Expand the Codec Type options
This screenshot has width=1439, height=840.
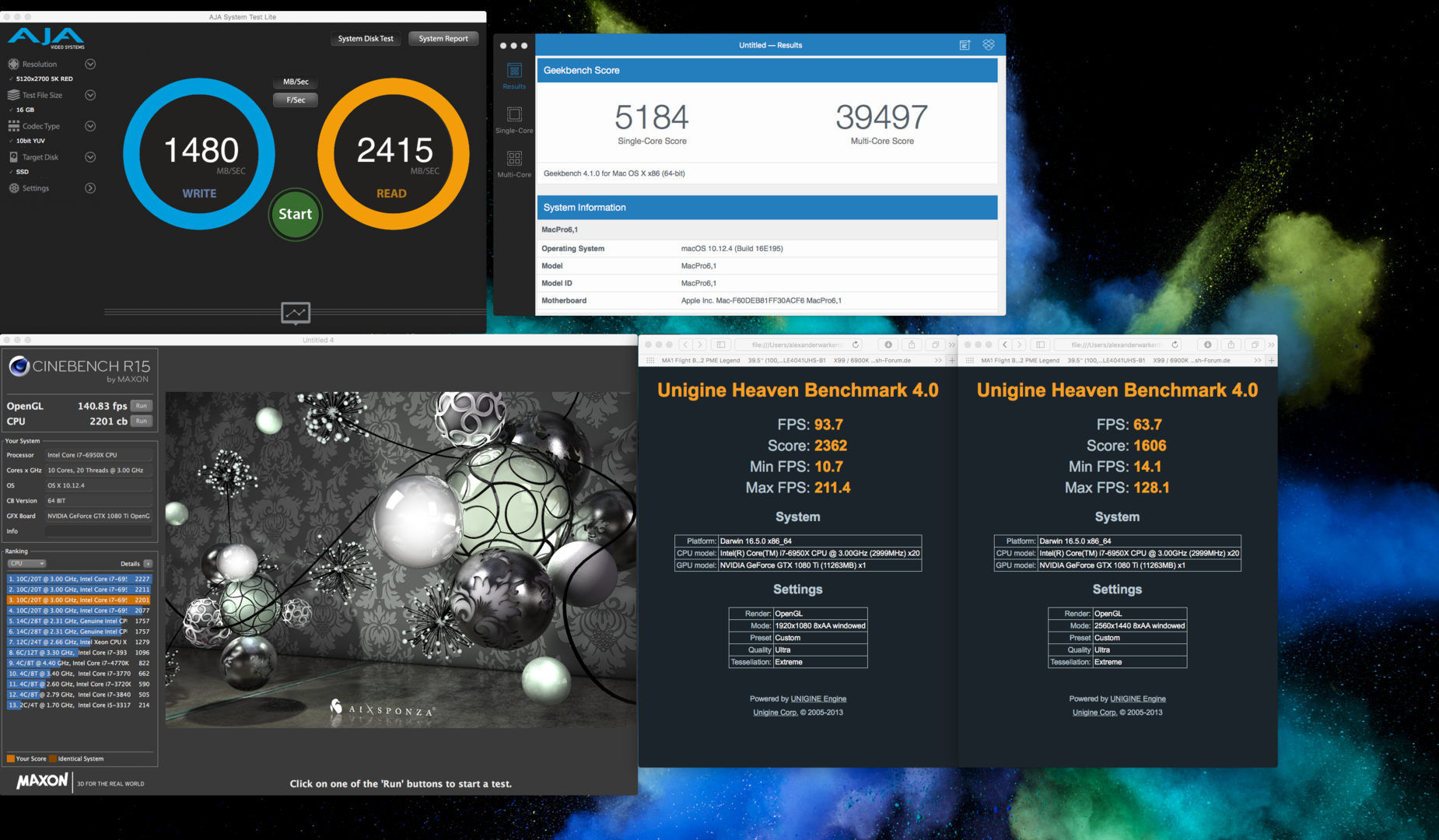pos(90,126)
